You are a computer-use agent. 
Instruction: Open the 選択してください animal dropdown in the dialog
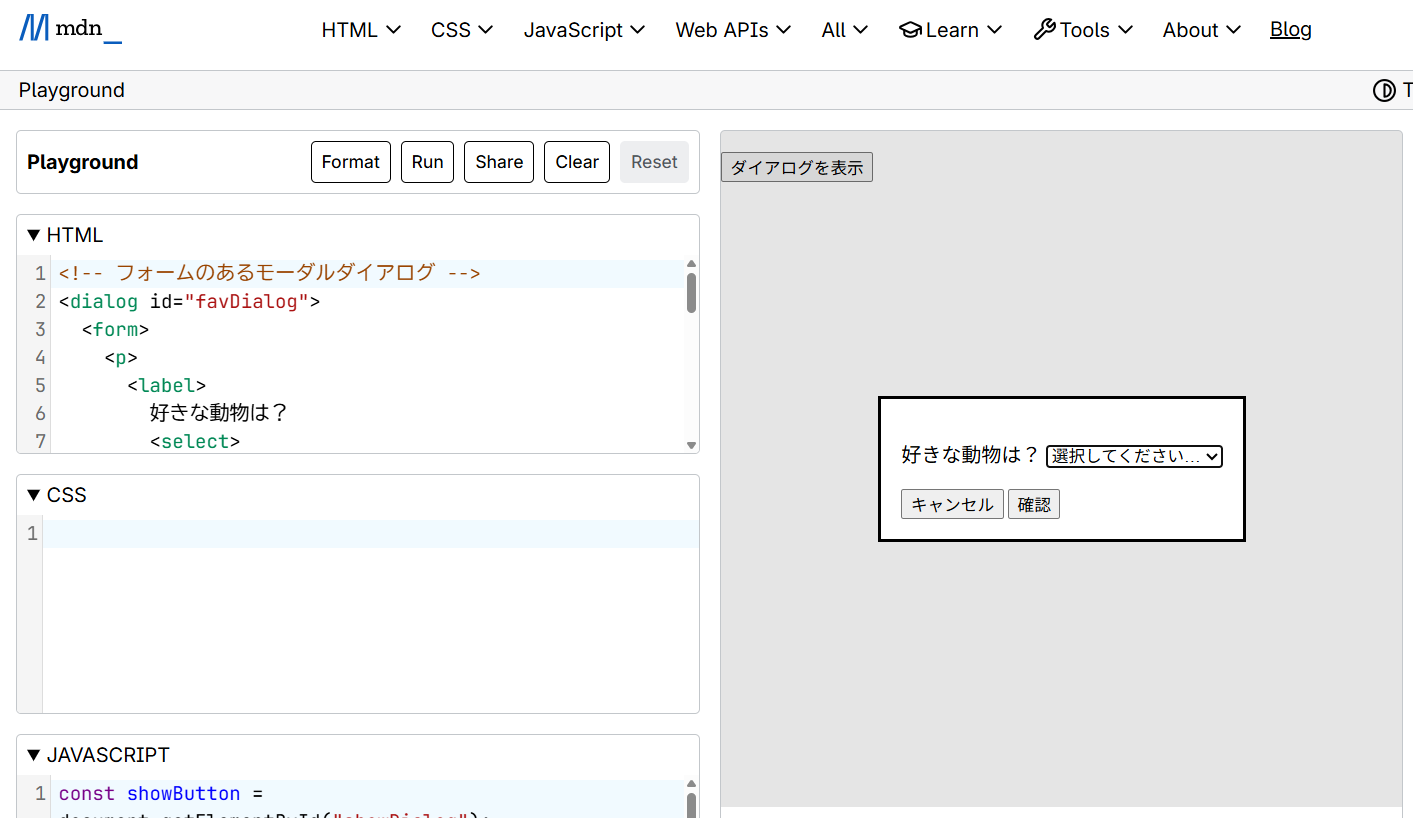[x=1134, y=456]
